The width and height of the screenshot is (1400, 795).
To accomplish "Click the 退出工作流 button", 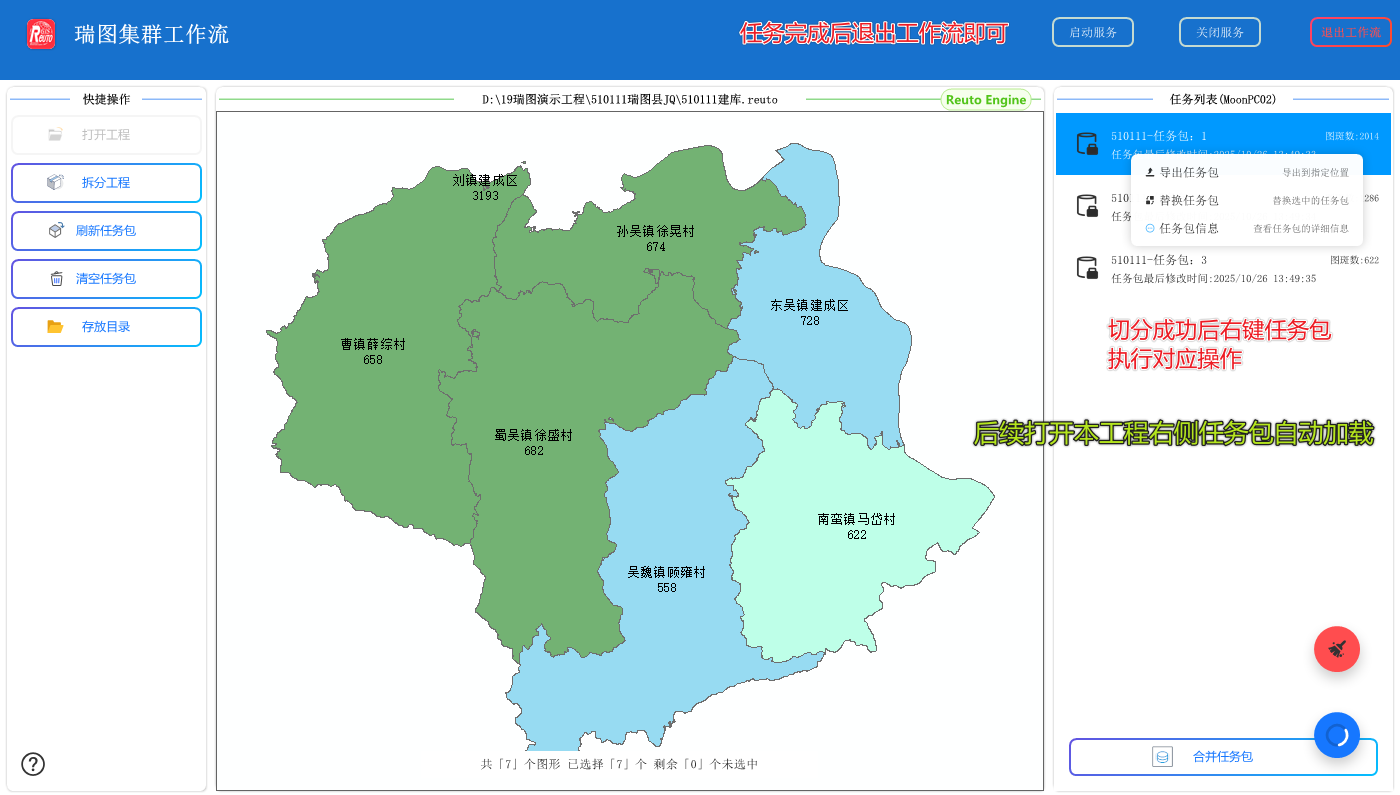I will tap(1350, 31).
